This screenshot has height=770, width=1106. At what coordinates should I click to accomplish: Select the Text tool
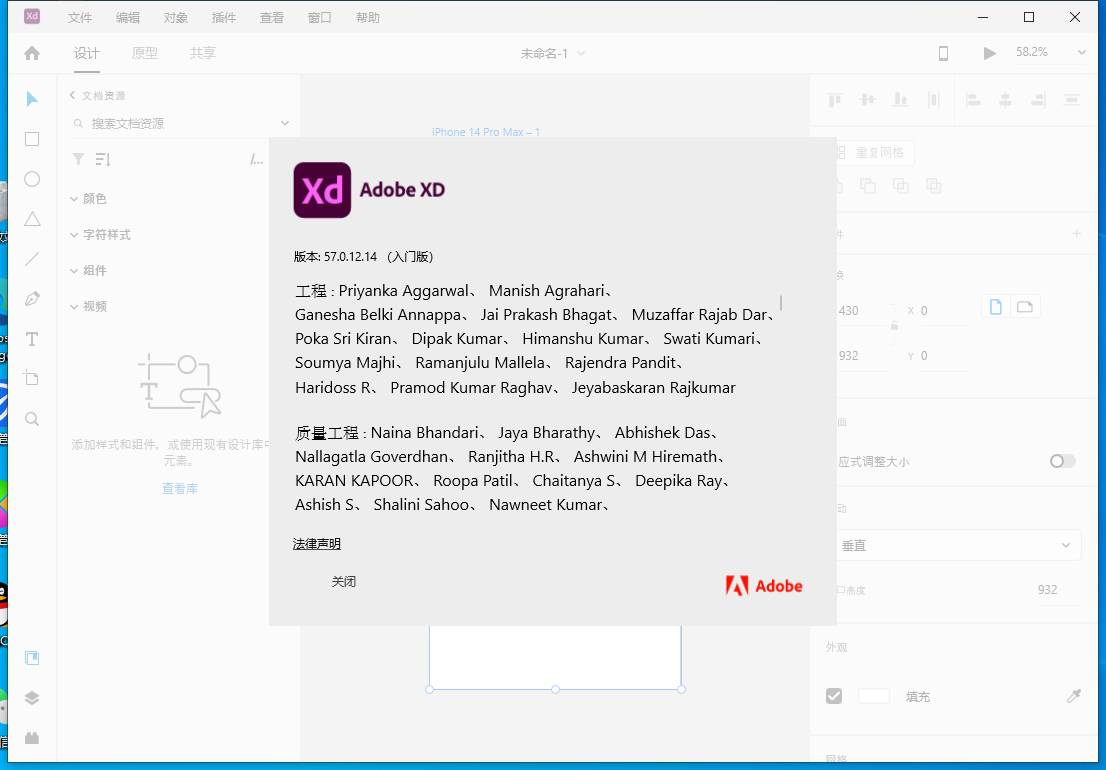coord(31,339)
